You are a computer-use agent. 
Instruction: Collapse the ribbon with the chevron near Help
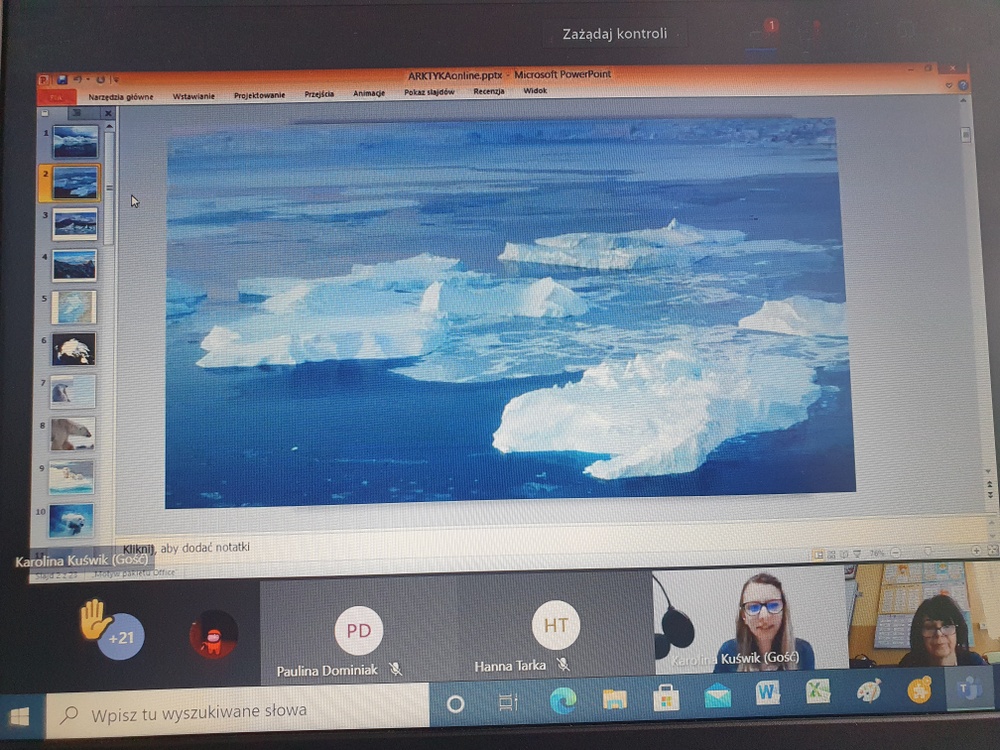click(x=949, y=85)
